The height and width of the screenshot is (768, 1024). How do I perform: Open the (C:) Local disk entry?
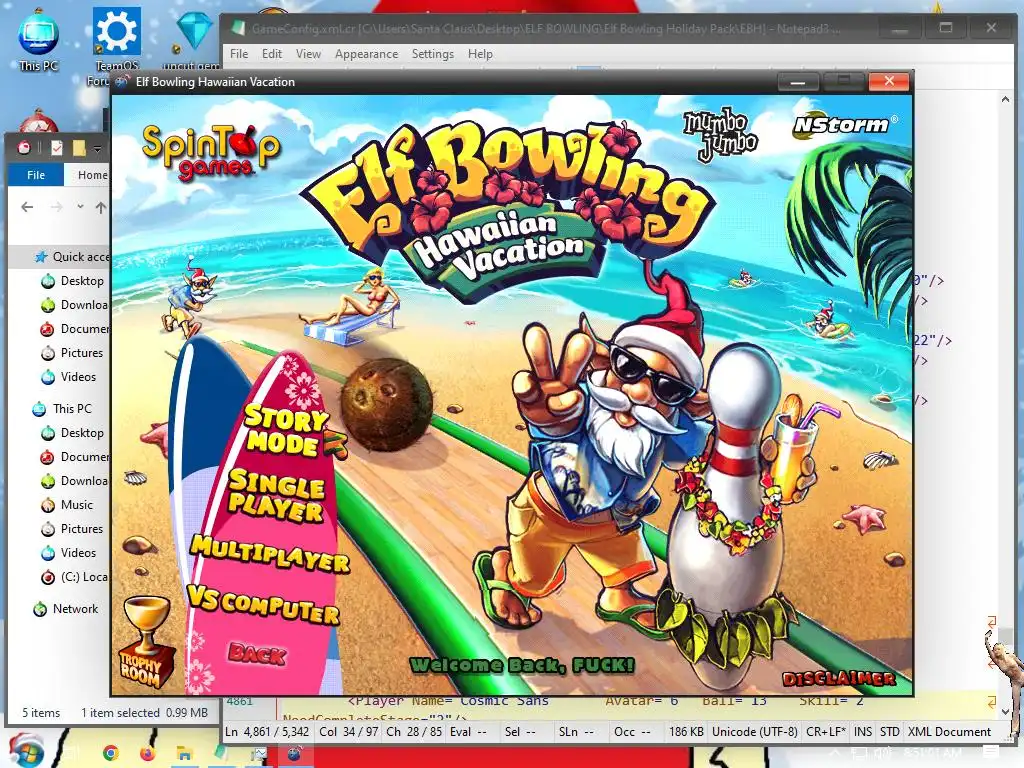click(74, 577)
